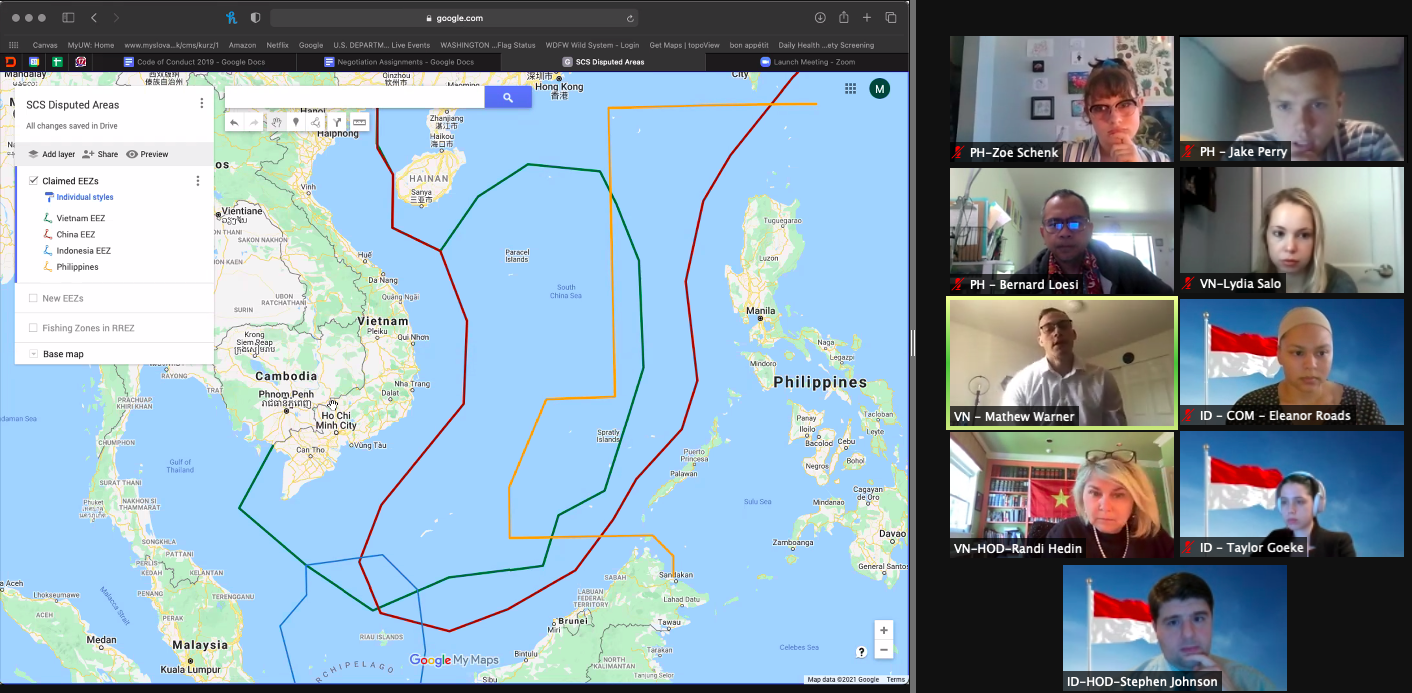Select the Add marker tool
This screenshot has height=693, width=1412.
click(295, 122)
